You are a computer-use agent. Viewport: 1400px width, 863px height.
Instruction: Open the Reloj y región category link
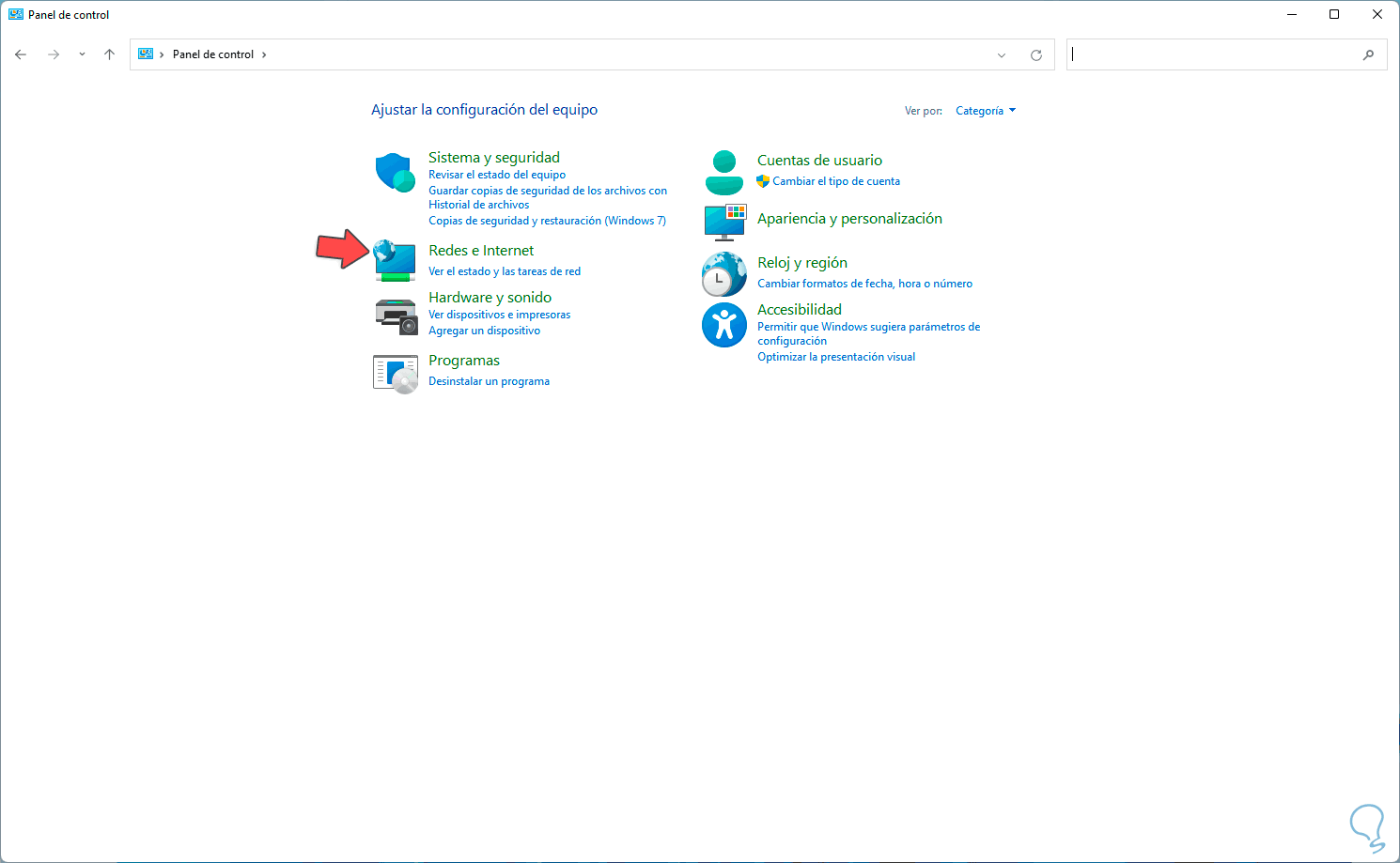coord(802,263)
